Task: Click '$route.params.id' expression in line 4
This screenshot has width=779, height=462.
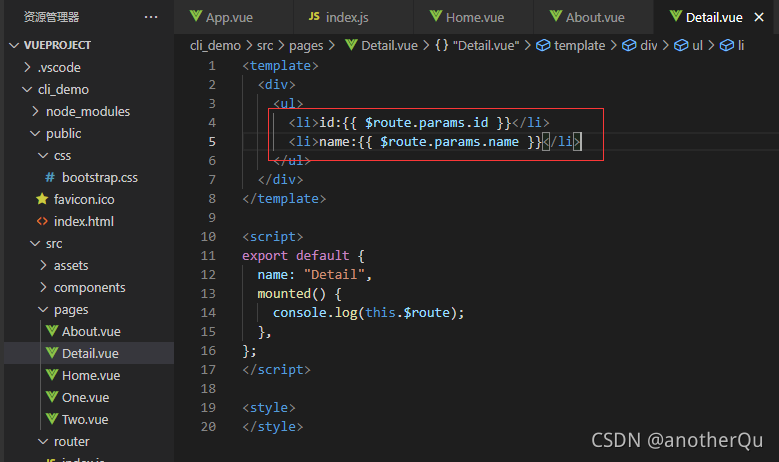Action: click(x=427, y=123)
